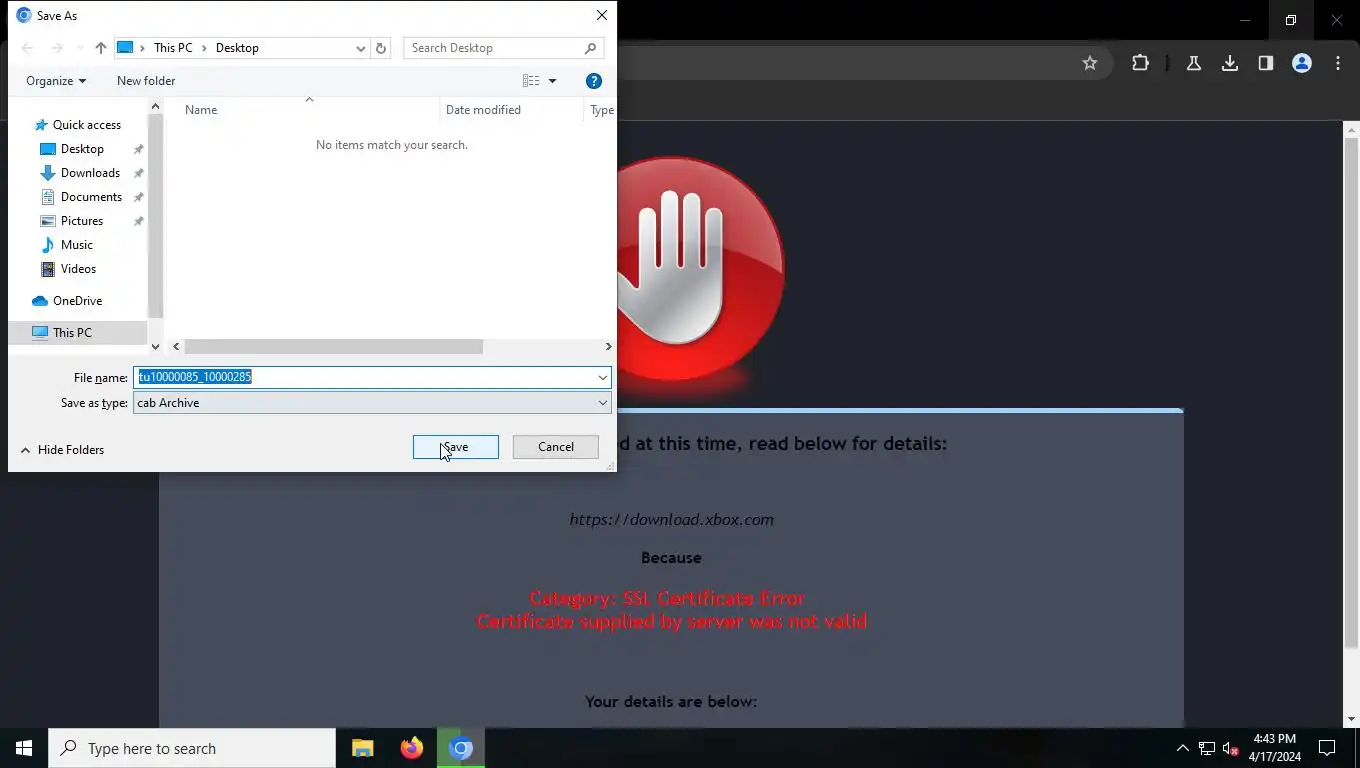Viewport: 1360px width, 768px height.
Task: Click the New folder button
Action: click(146, 81)
